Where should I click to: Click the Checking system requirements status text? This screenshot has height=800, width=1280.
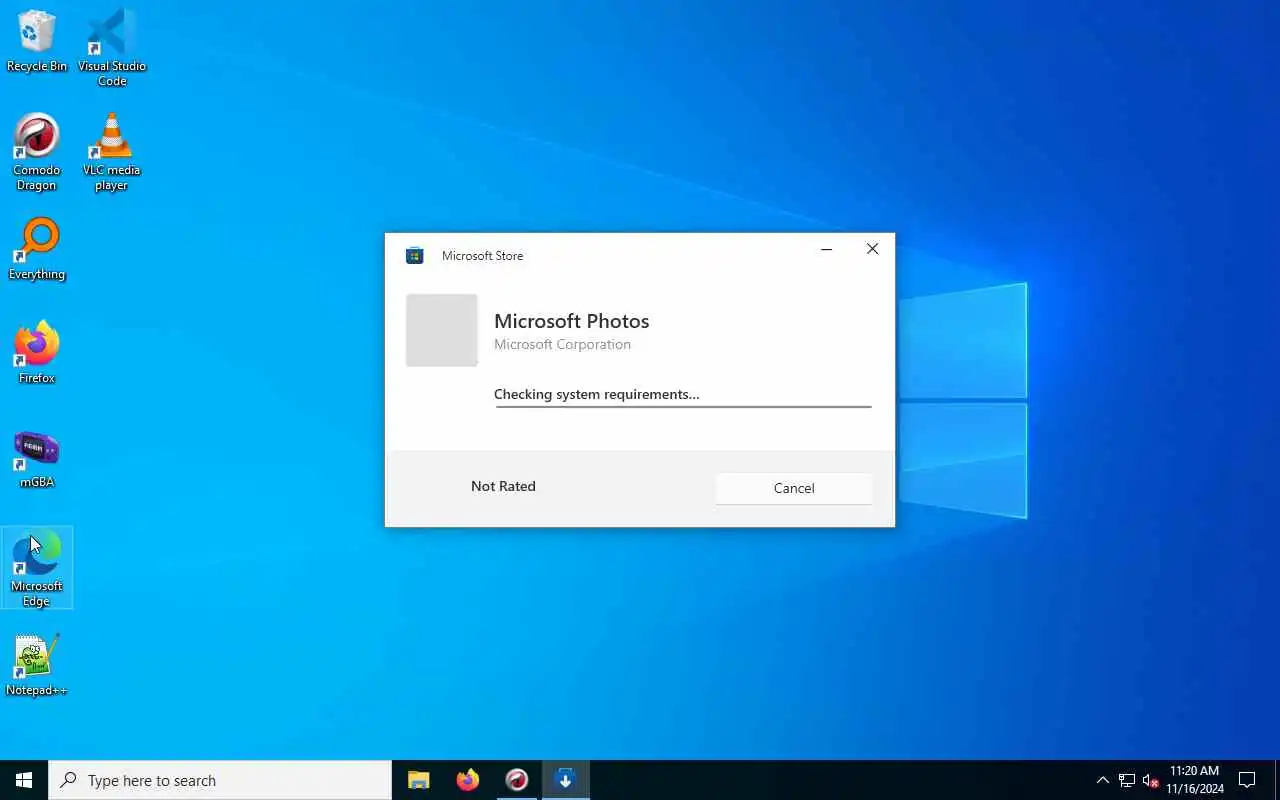coord(597,394)
